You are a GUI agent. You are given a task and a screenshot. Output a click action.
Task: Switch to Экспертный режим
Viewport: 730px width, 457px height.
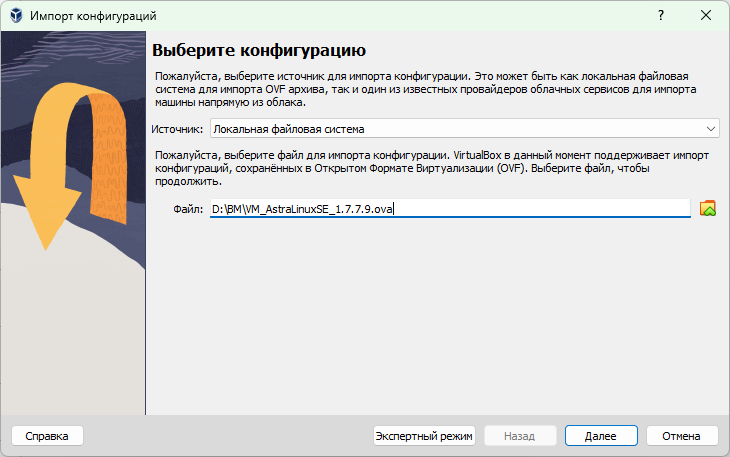[424, 436]
